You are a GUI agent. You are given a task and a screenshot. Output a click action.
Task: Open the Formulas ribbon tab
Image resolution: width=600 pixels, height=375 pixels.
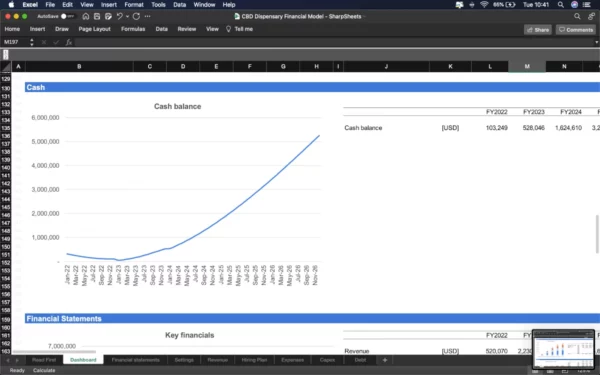point(133,29)
